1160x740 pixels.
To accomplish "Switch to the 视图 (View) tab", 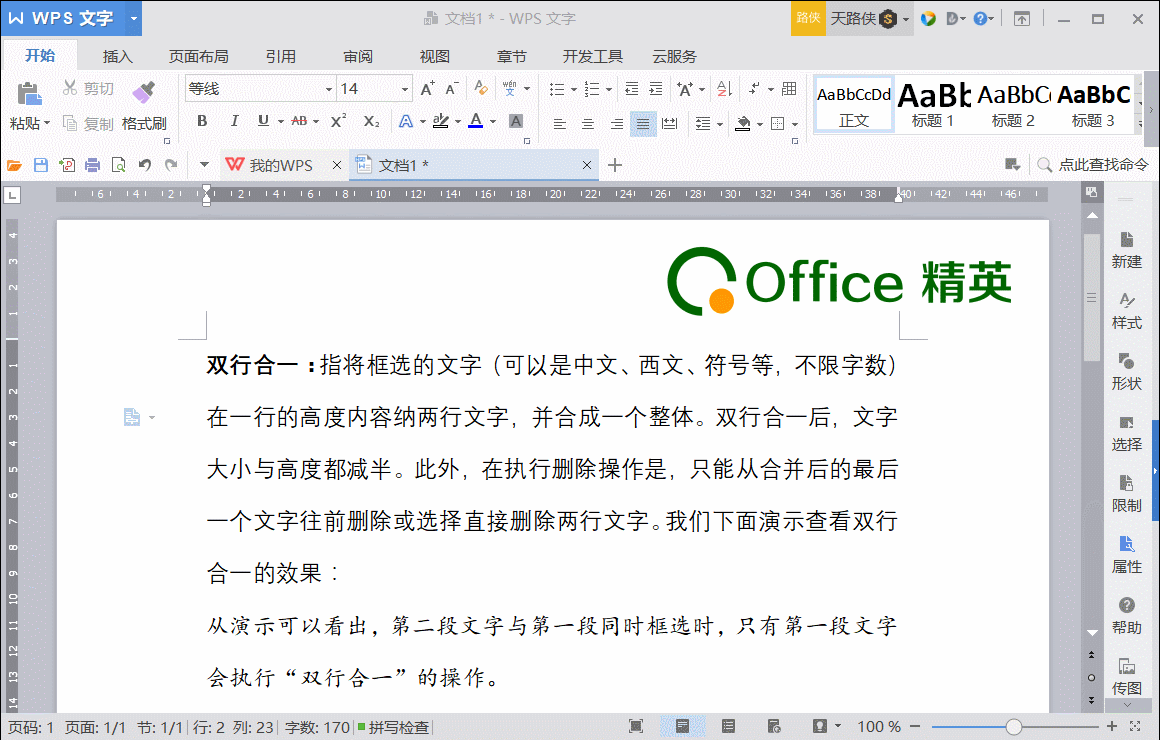I will click(435, 56).
